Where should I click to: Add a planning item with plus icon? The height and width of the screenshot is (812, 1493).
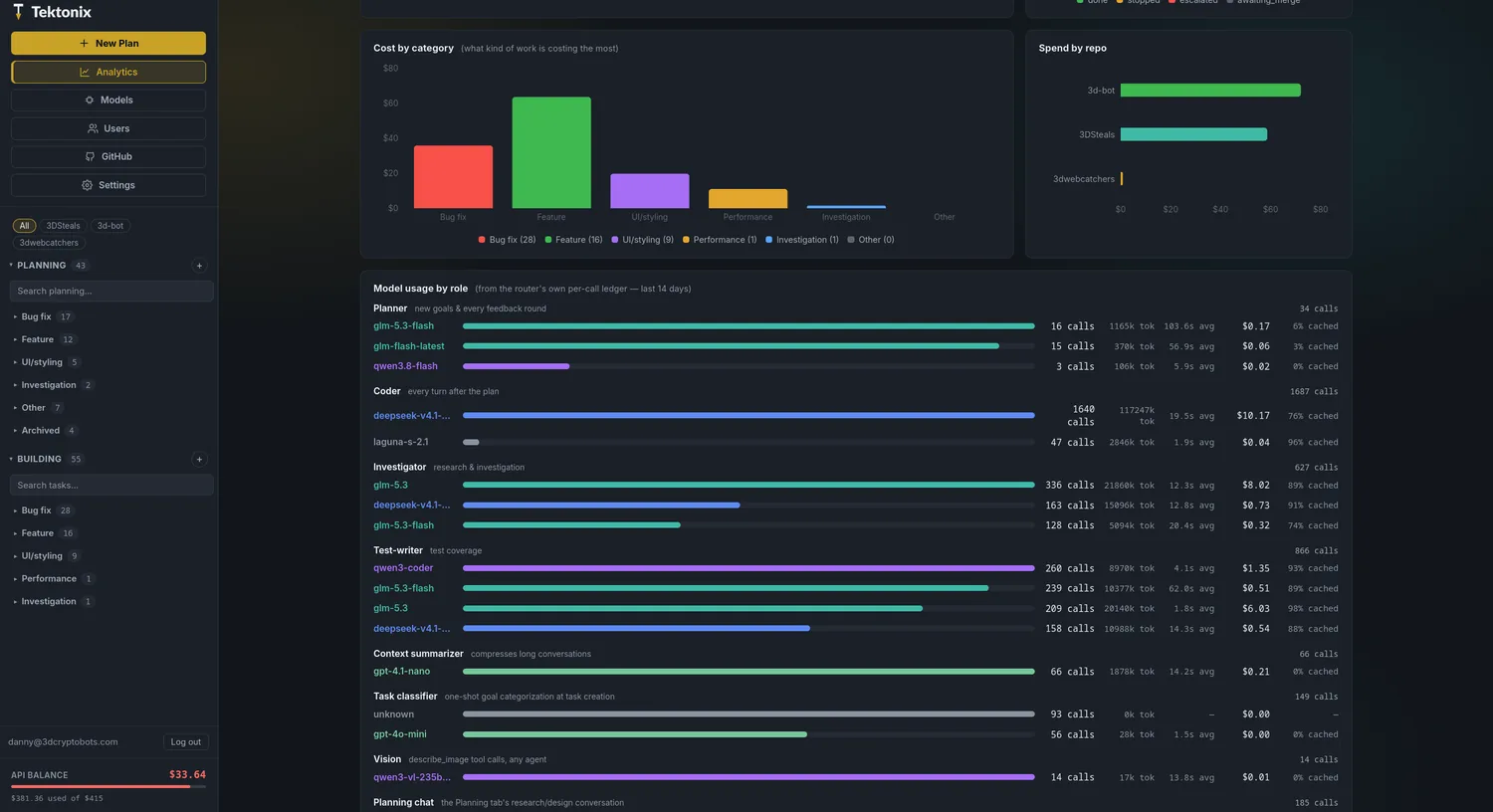click(x=199, y=266)
